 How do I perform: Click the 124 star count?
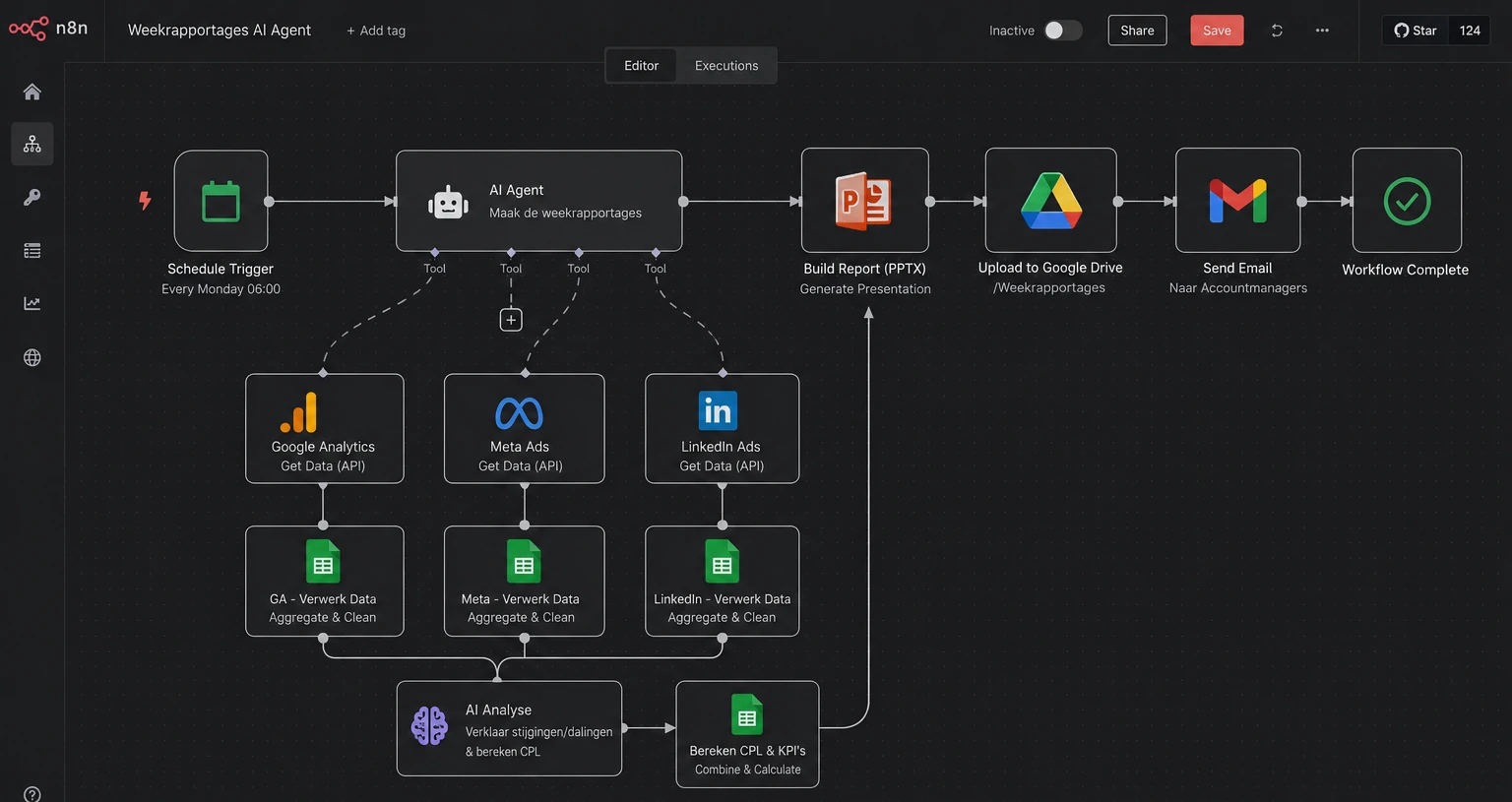click(x=1470, y=31)
